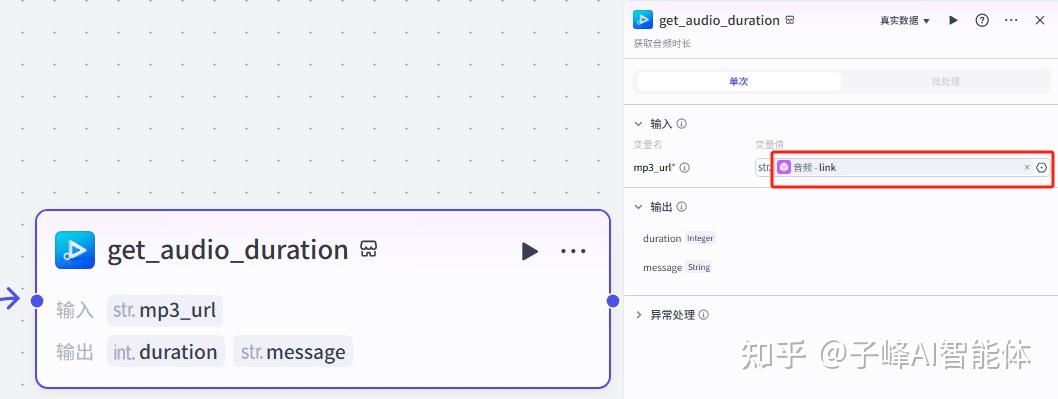Show info tooltip for mp3_url variable

pyautogui.click(x=684, y=168)
